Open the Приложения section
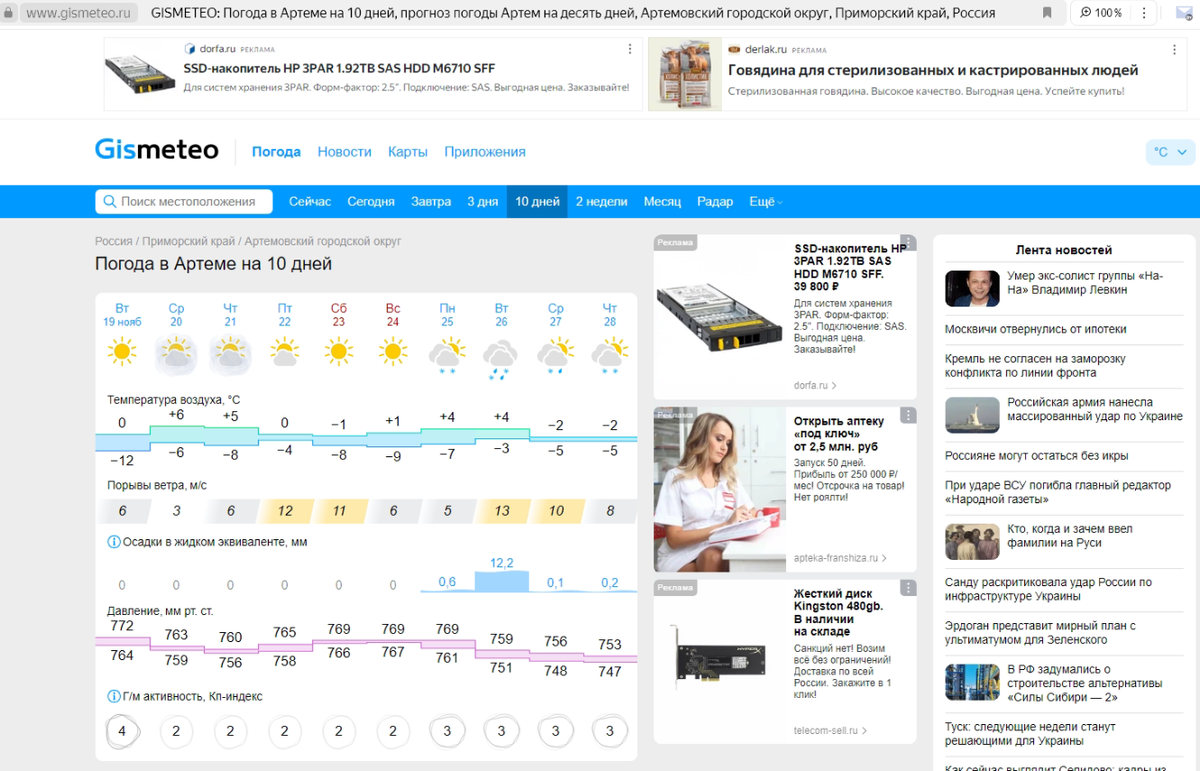The width and height of the screenshot is (1200, 771). (x=485, y=152)
